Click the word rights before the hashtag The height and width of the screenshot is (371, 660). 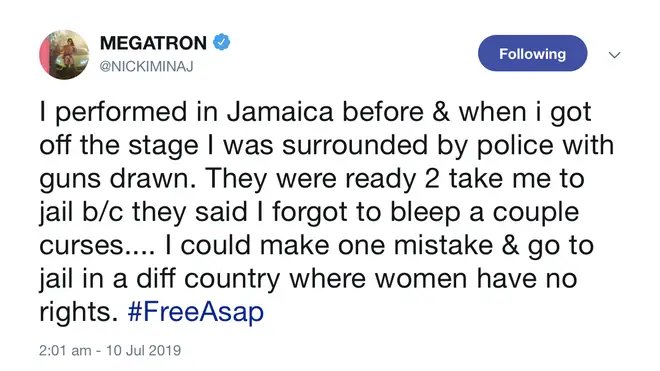click(x=76, y=312)
